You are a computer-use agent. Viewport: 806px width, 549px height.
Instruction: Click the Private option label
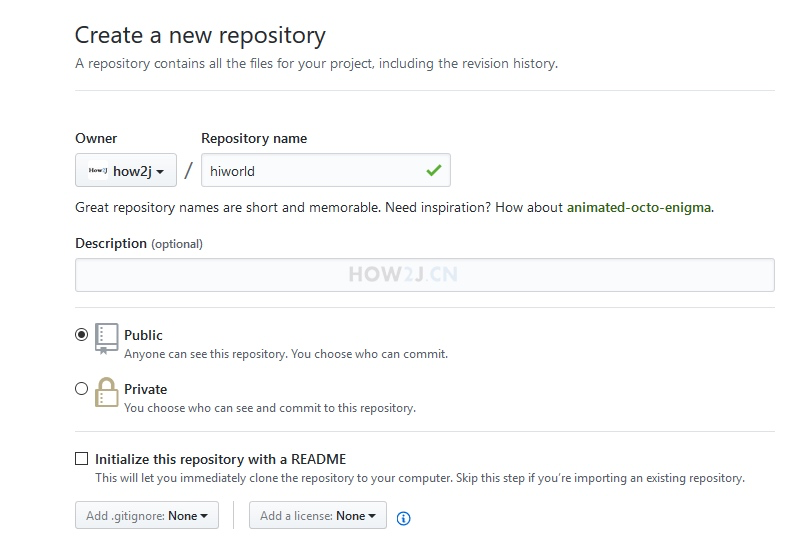(x=145, y=389)
